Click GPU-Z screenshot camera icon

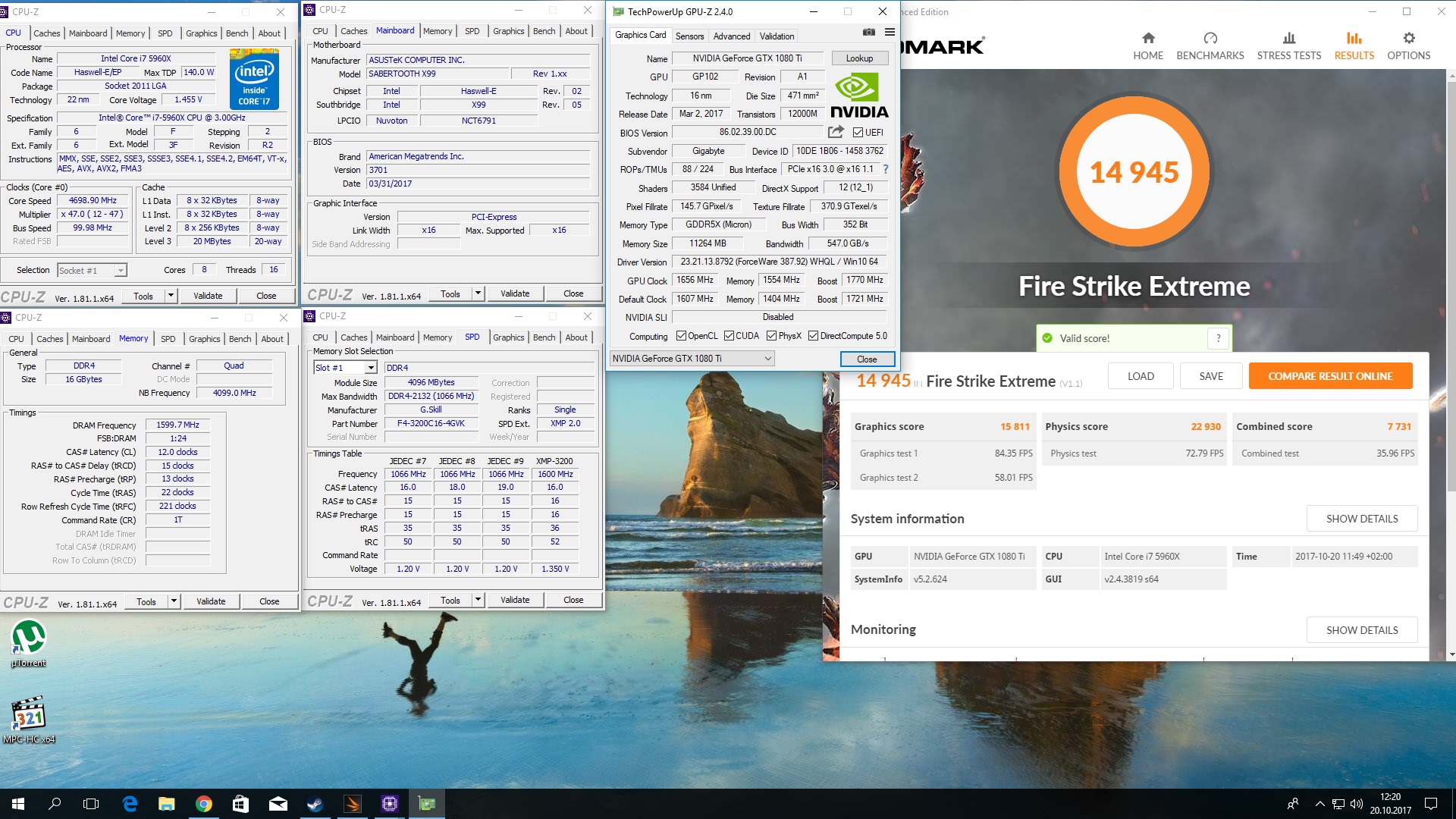pyautogui.click(x=869, y=32)
